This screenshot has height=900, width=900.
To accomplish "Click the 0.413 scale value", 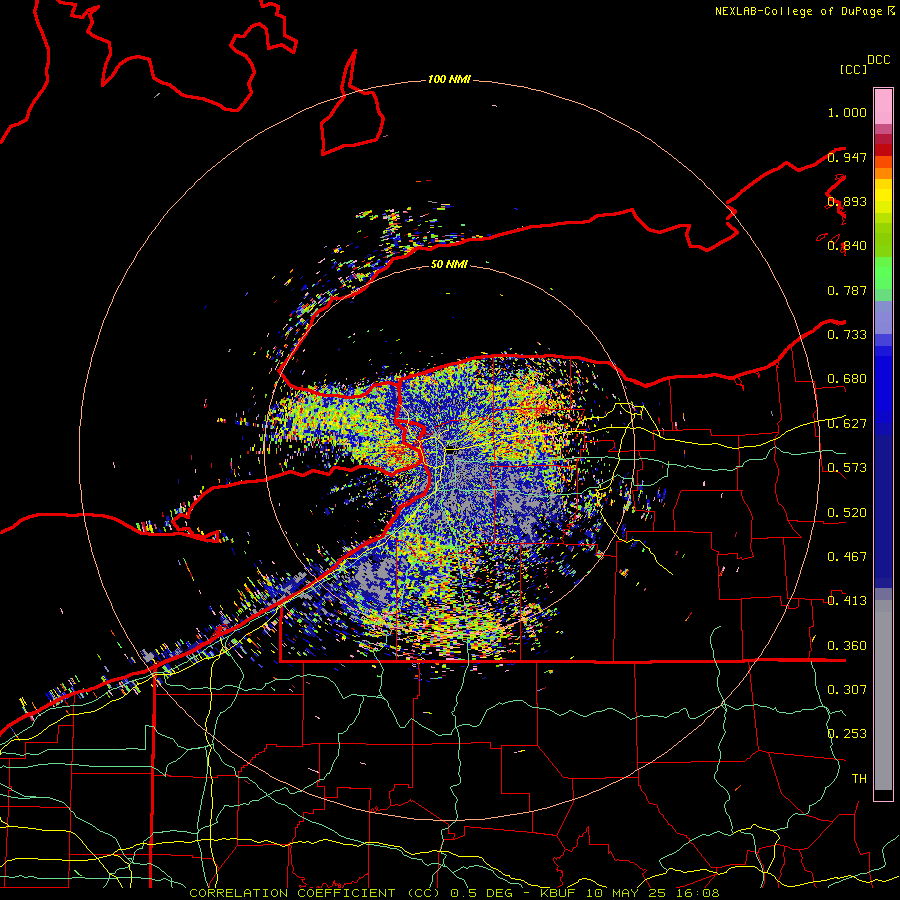I will click(x=847, y=601).
